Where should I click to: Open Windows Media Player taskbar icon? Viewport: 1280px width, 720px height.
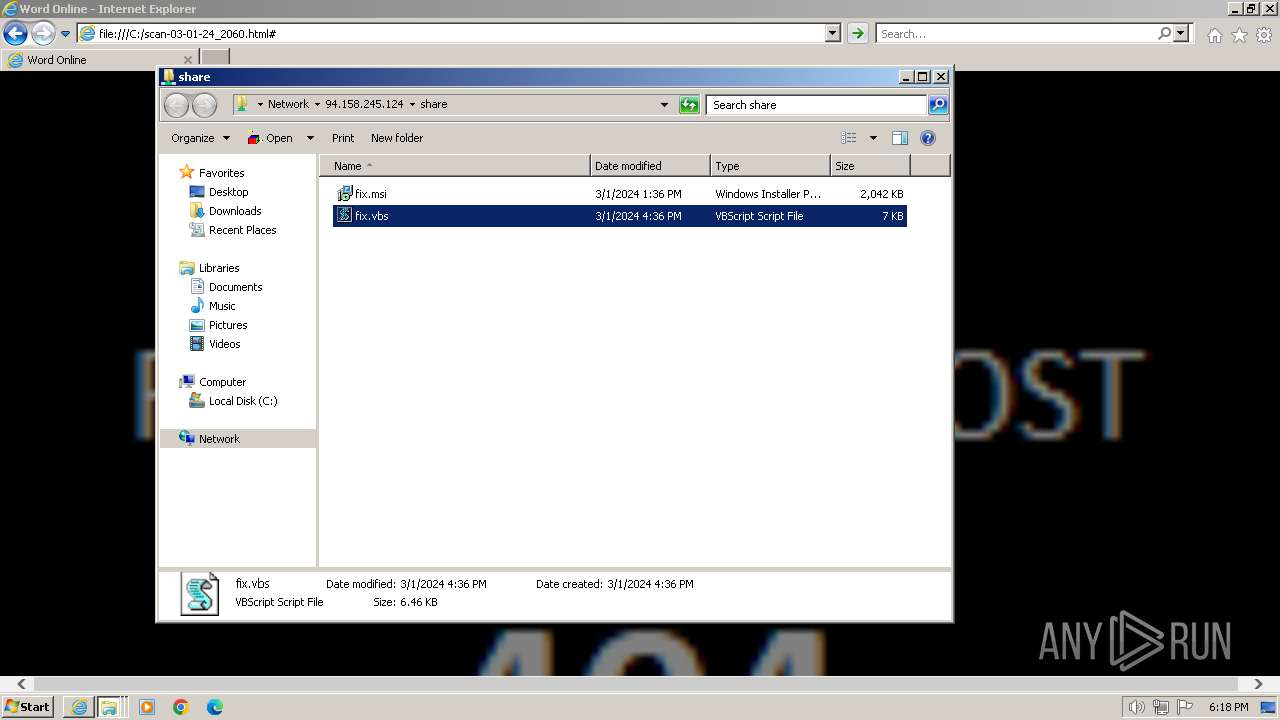click(147, 707)
